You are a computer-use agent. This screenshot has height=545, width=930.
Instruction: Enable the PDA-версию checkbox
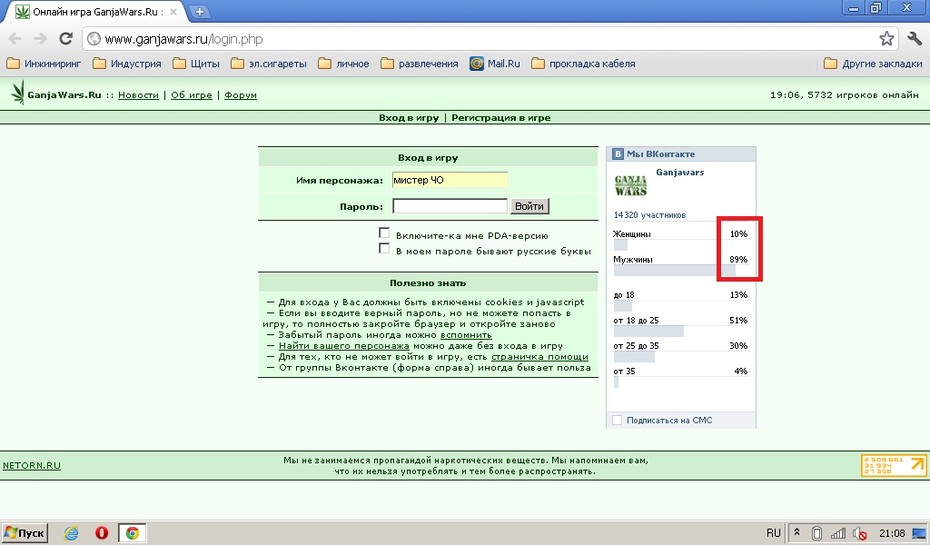[x=384, y=233]
